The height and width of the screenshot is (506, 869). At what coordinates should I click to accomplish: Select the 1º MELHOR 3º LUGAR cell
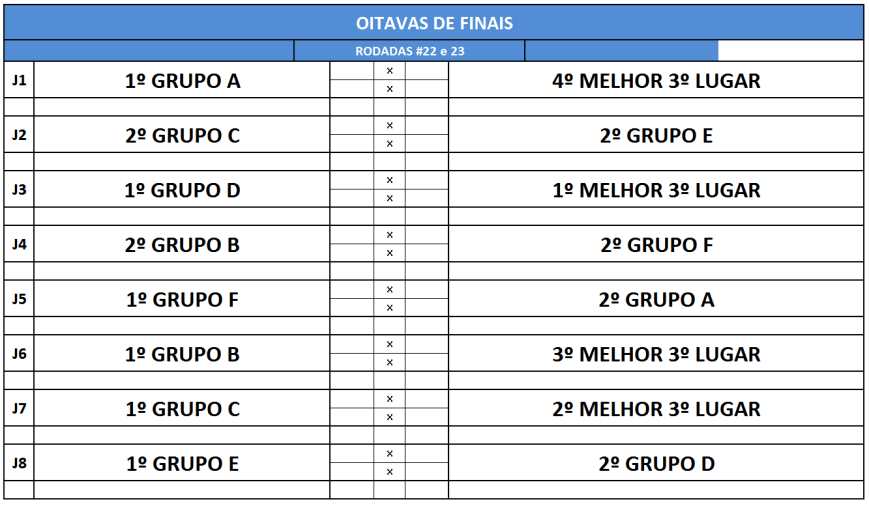point(655,190)
